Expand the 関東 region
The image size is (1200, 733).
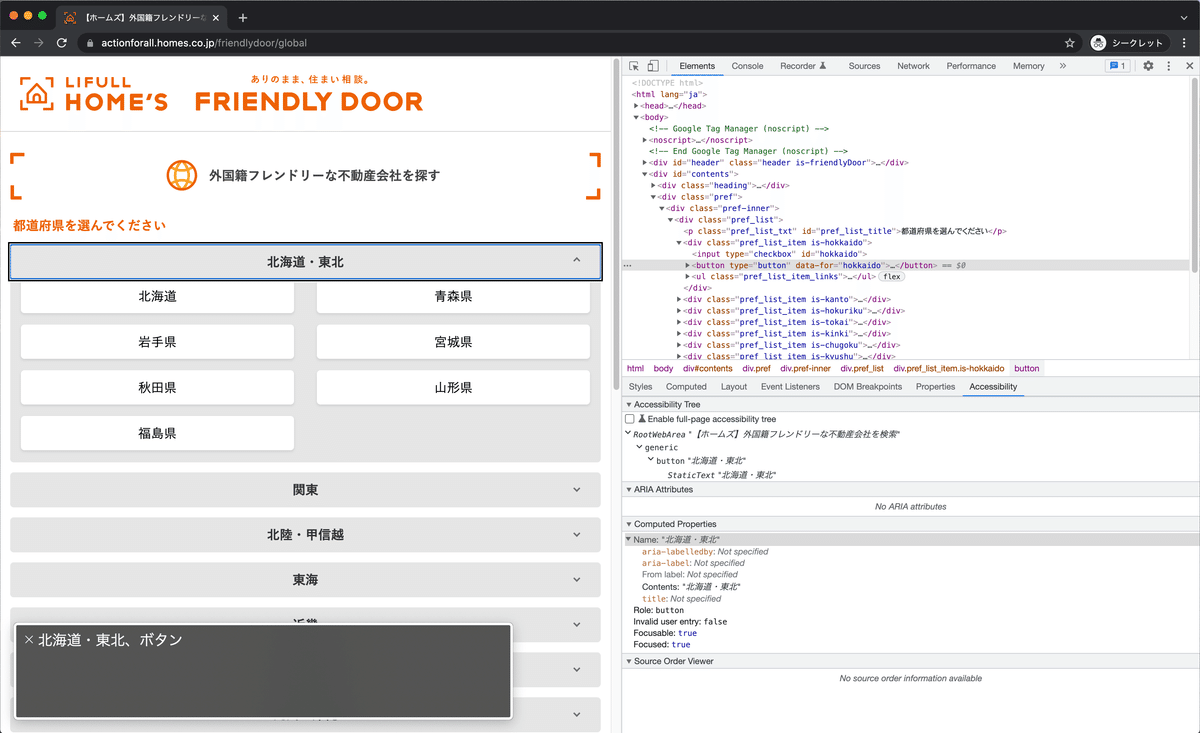pyautogui.click(x=305, y=490)
